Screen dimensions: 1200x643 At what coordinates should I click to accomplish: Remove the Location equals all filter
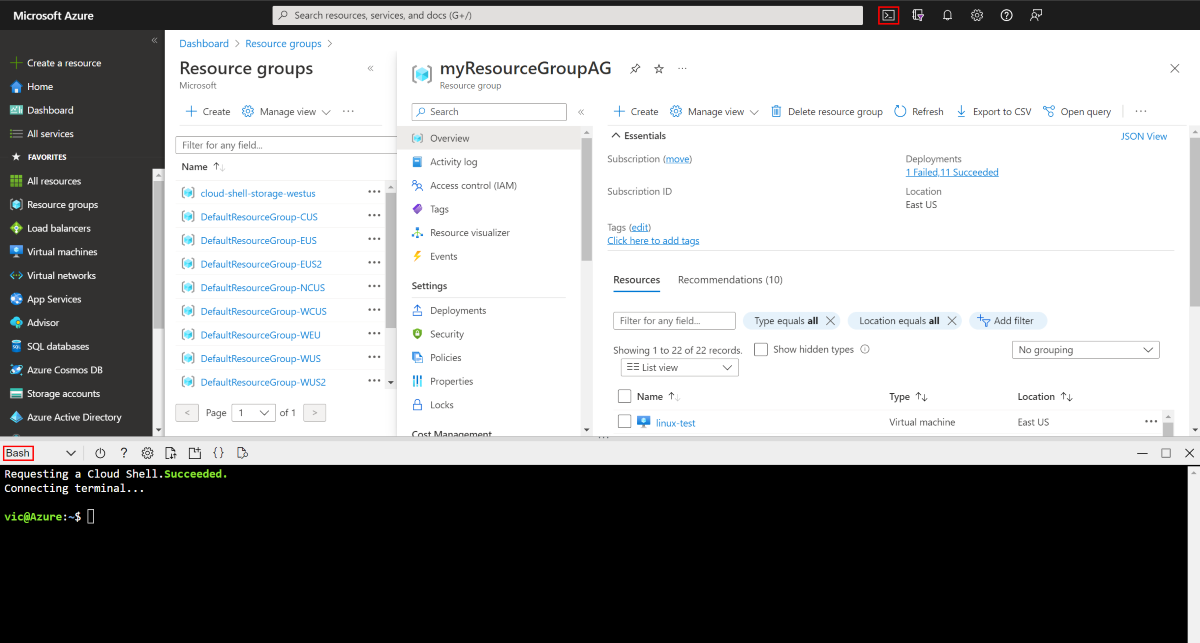coord(952,321)
